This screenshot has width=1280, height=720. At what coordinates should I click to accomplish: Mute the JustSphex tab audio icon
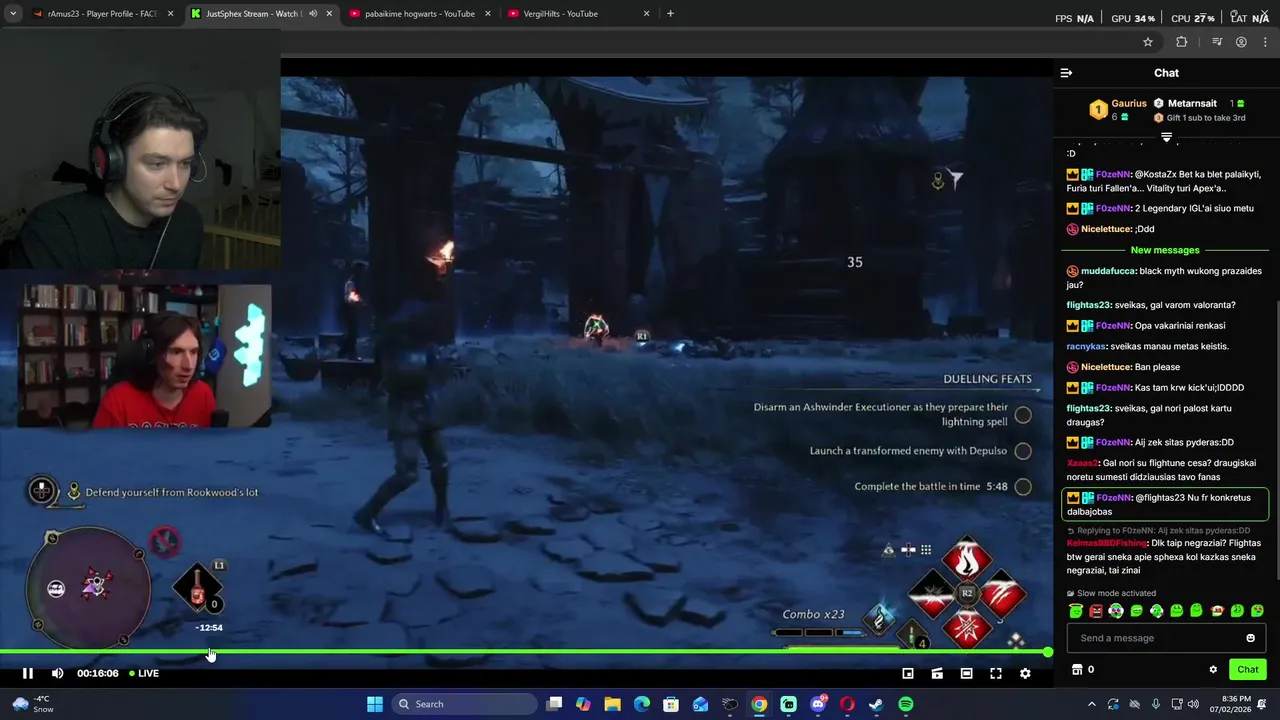coord(313,14)
